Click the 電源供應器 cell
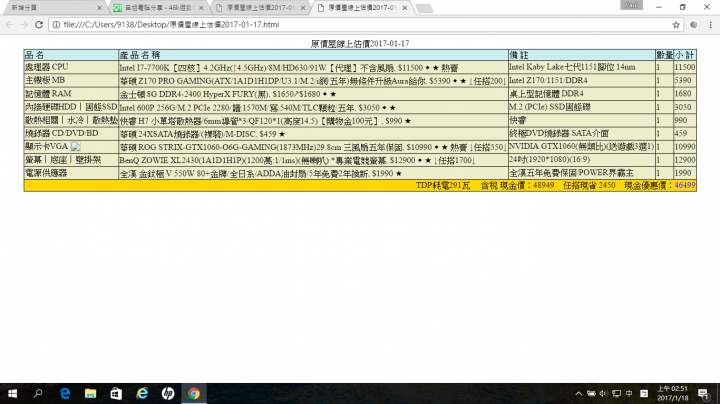This screenshot has height=404, width=720. (71, 174)
